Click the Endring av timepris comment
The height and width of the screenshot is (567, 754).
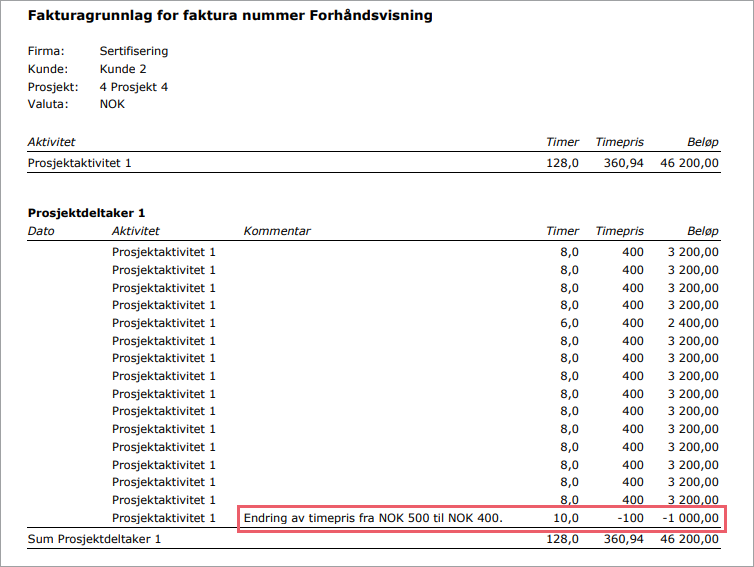point(373,518)
